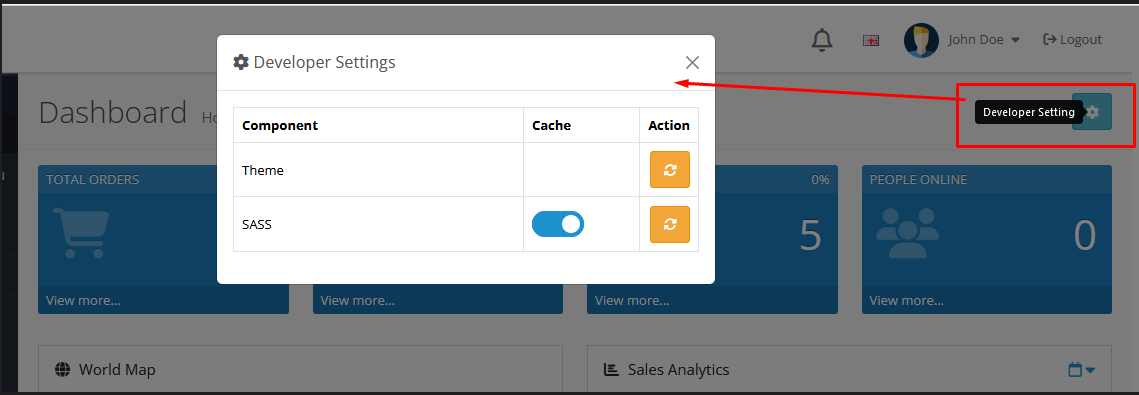Click the World Map globe icon
Viewport: 1139px width, 395px height.
62,370
